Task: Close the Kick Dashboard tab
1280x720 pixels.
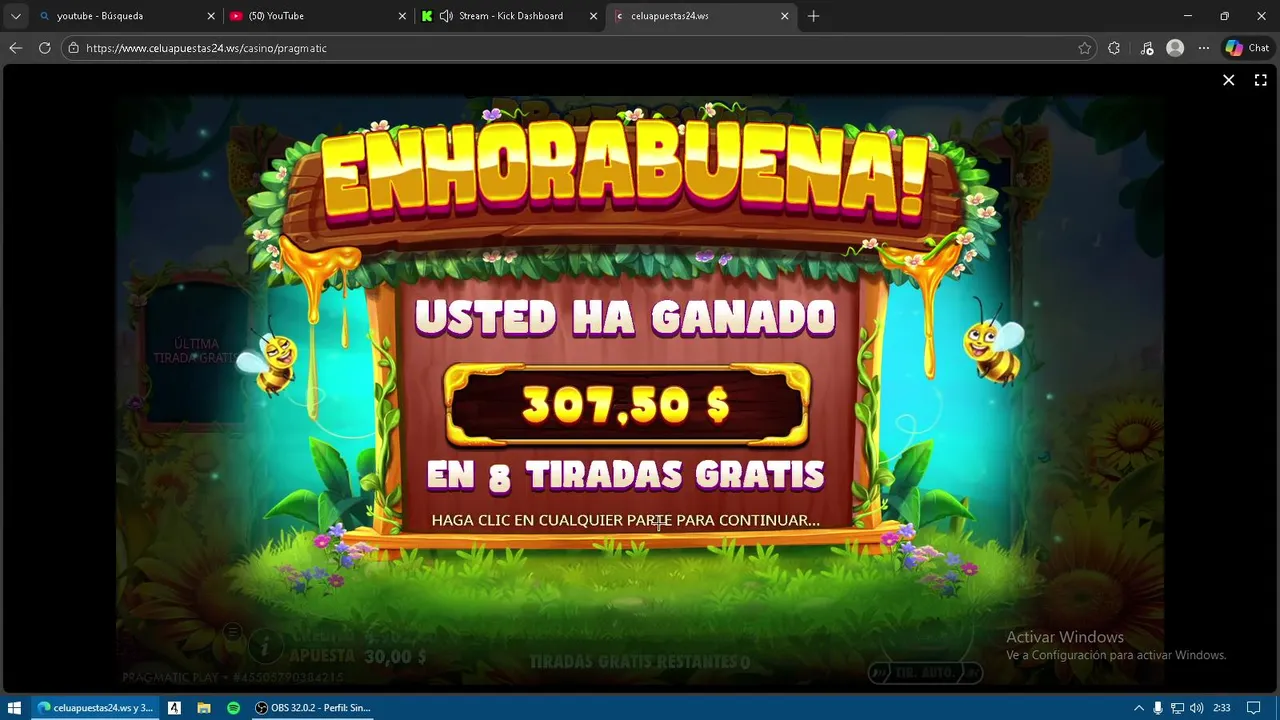Action: (x=593, y=16)
